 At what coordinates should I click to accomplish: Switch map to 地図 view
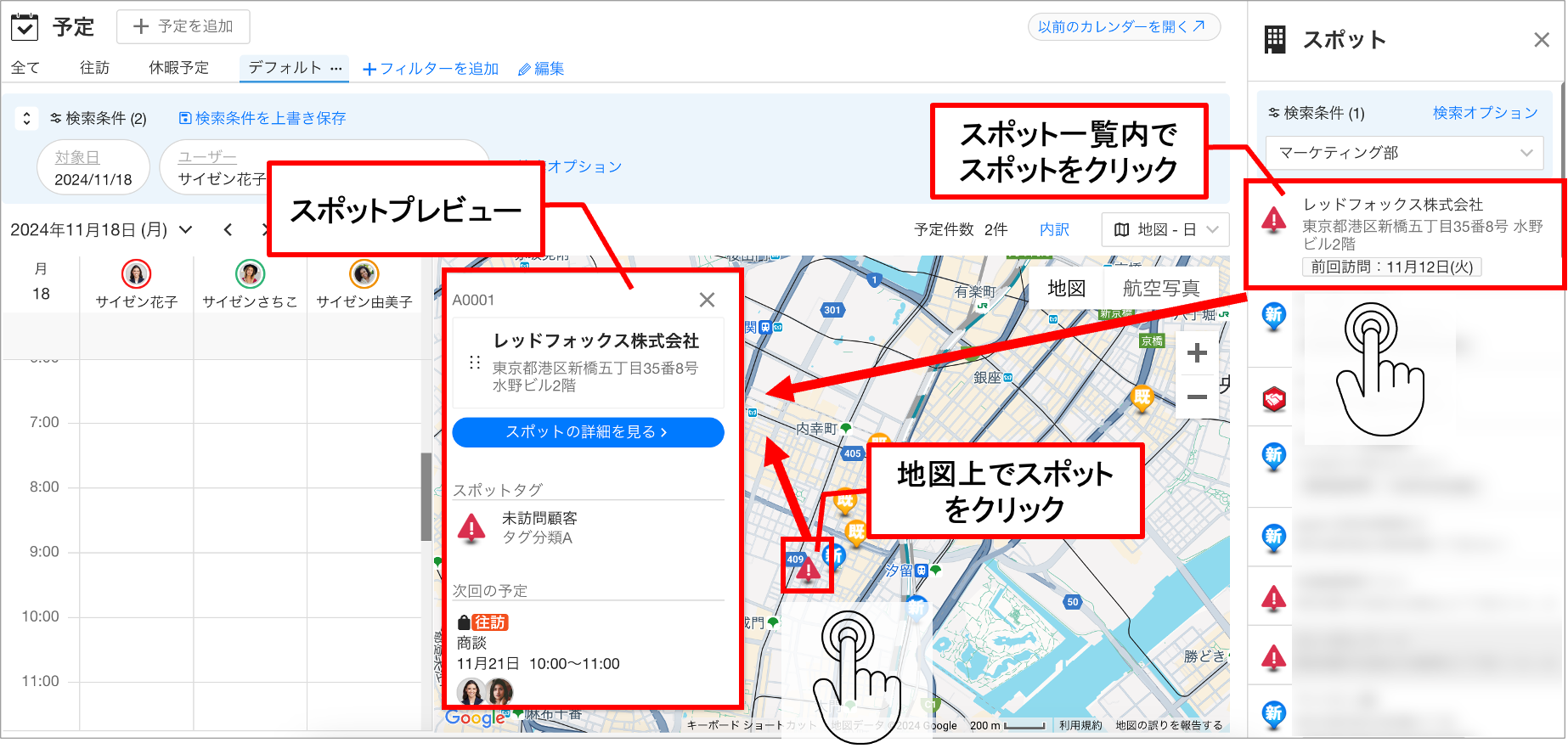1066,288
